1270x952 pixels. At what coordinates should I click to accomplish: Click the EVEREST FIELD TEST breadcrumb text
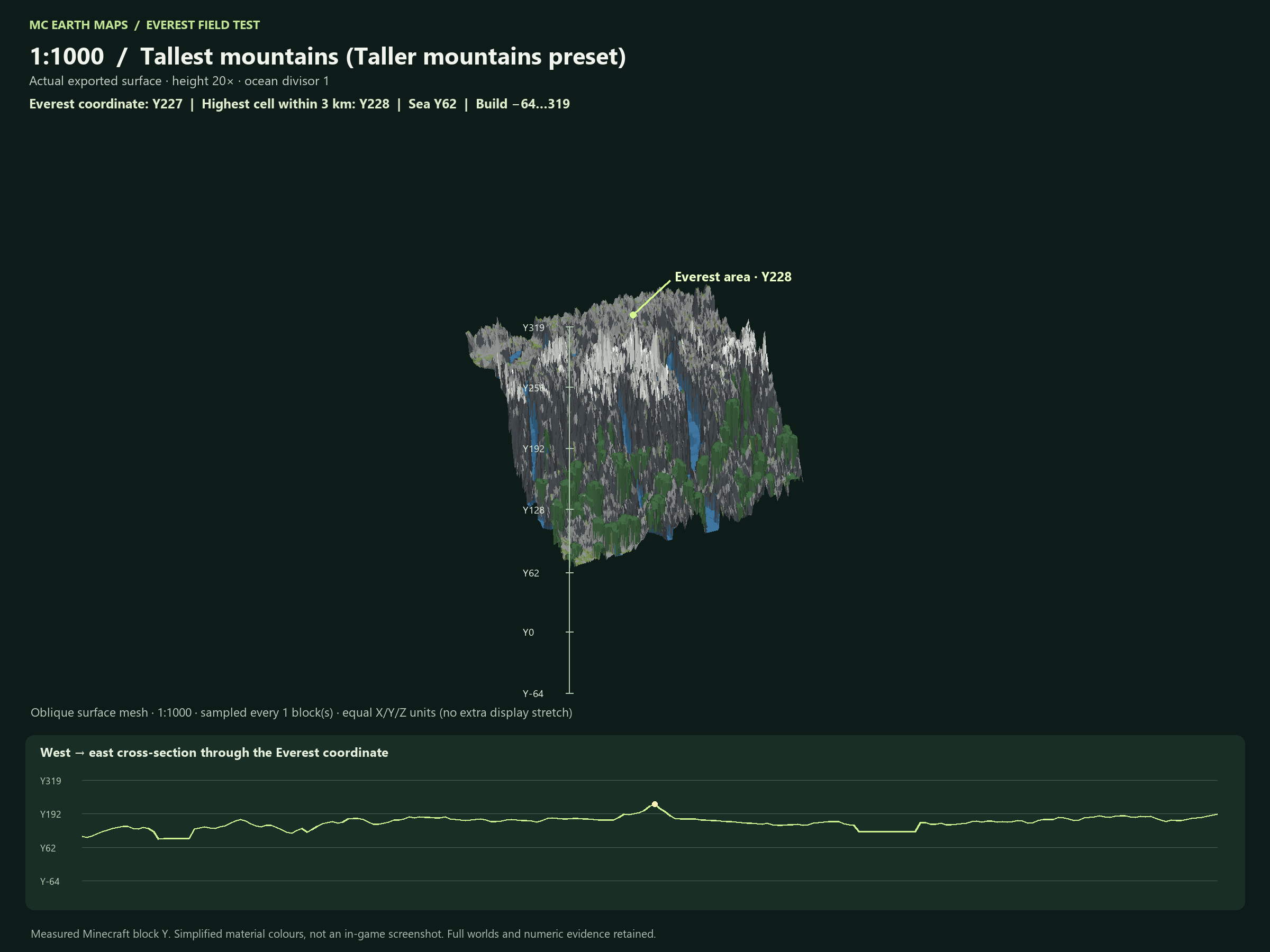[x=203, y=25]
